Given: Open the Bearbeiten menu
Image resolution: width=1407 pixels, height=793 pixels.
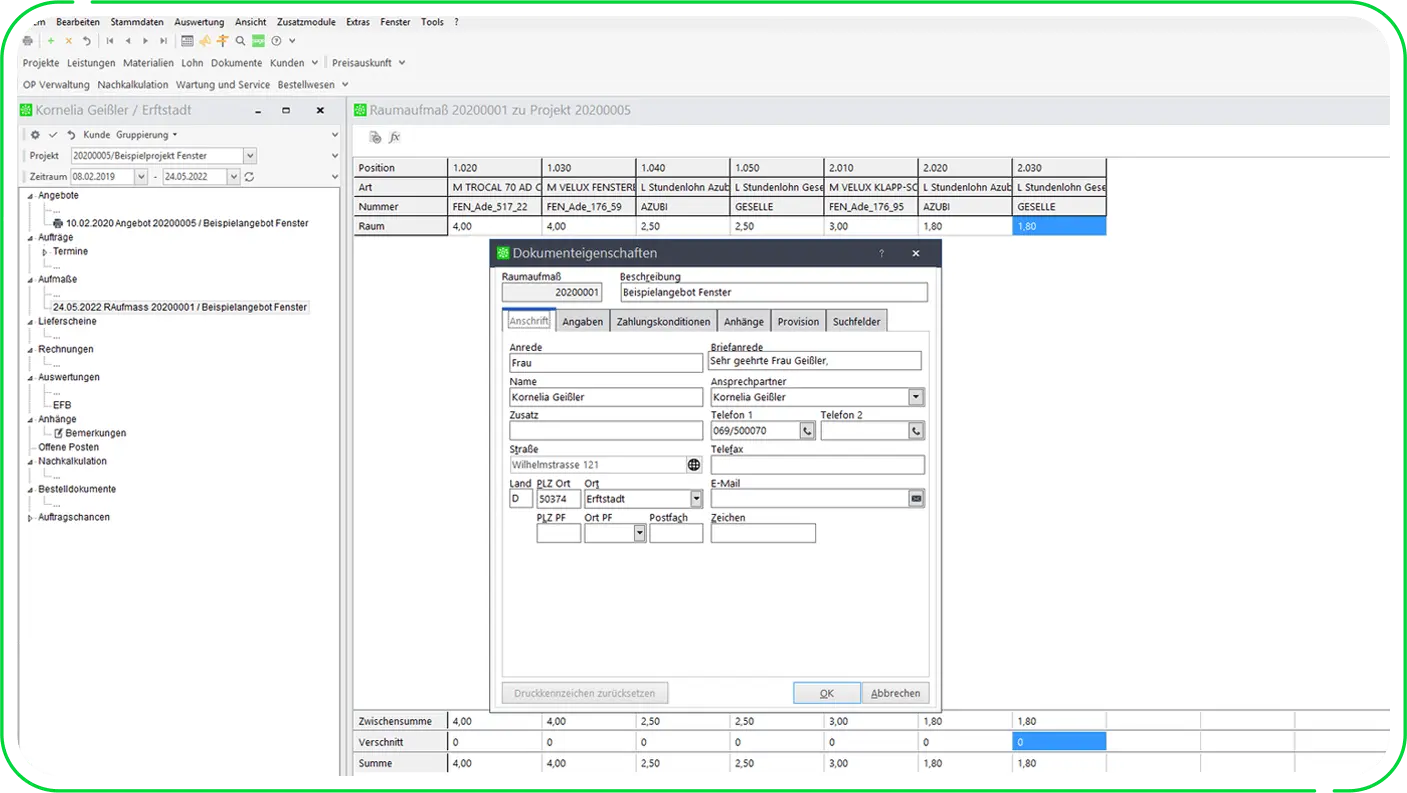Looking at the screenshot, I should coord(78,22).
